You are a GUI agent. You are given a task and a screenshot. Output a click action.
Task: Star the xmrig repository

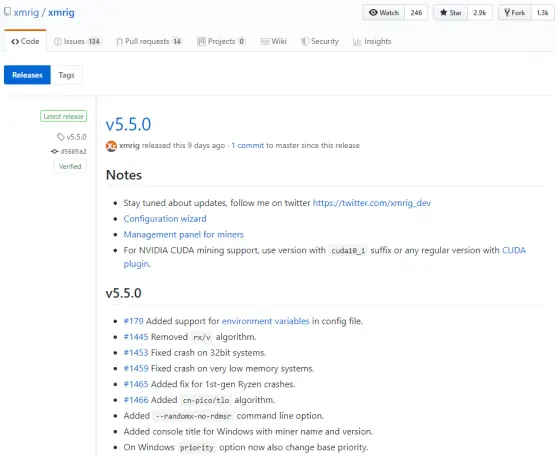pos(451,13)
